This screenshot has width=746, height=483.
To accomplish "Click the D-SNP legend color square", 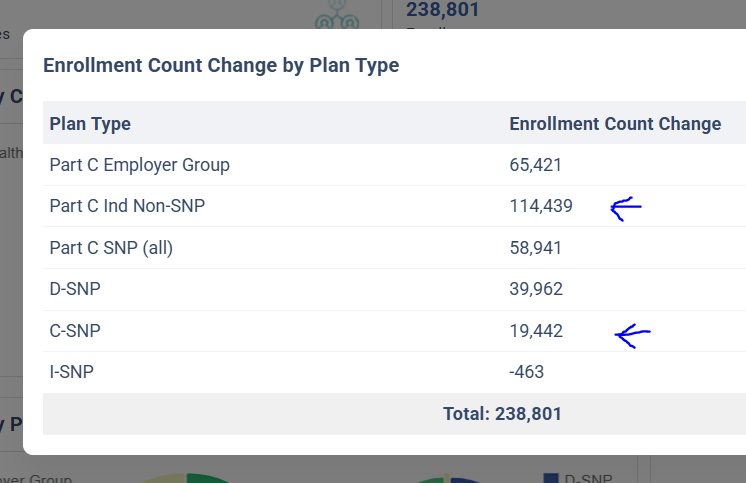I will coord(550,479).
